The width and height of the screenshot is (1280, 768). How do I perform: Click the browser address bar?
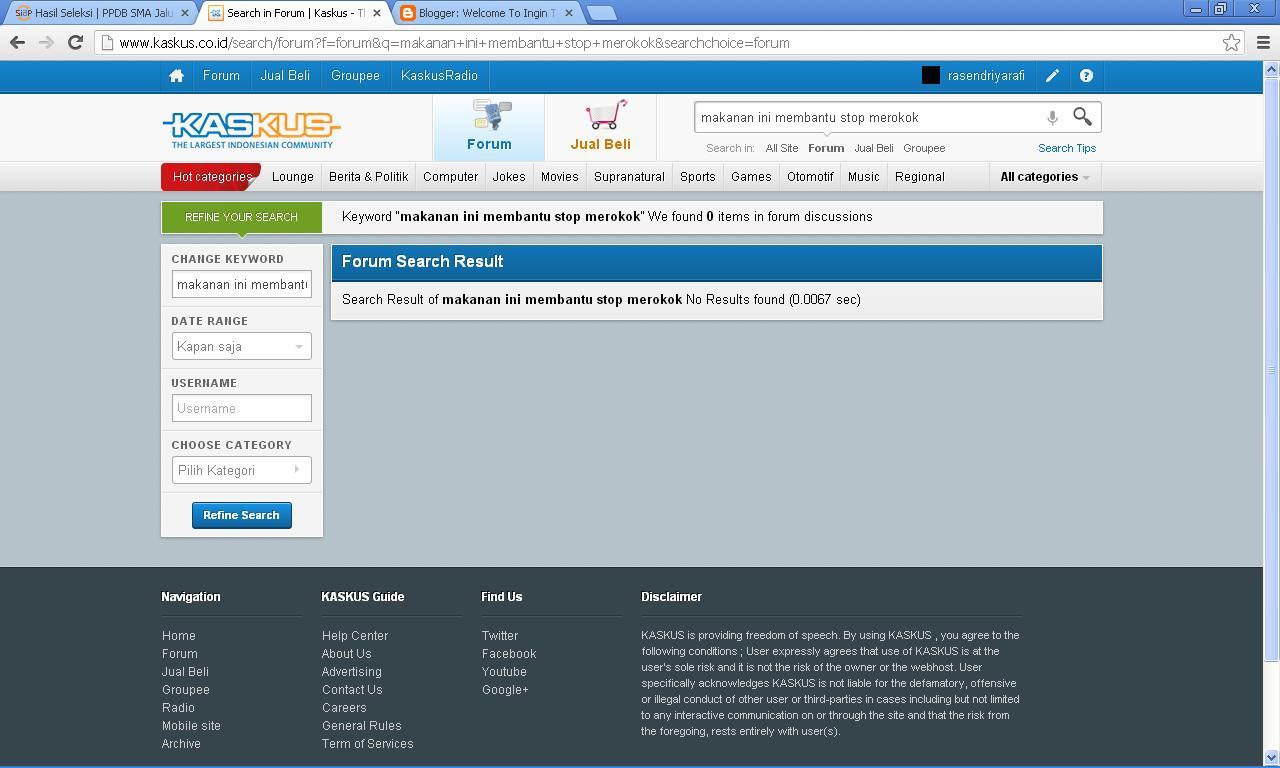[x=660, y=42]
